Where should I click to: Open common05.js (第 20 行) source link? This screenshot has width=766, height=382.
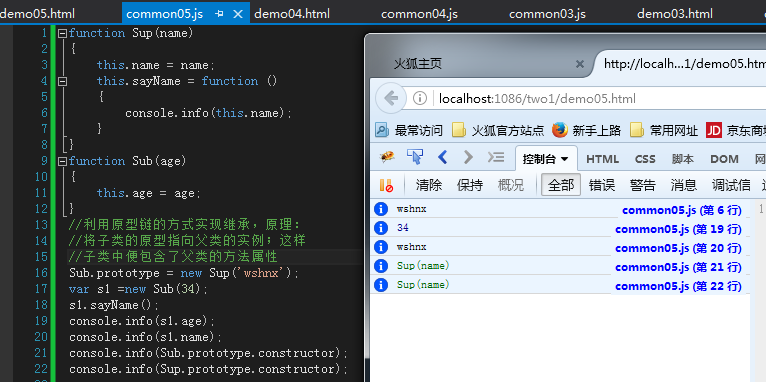[678, 249]
